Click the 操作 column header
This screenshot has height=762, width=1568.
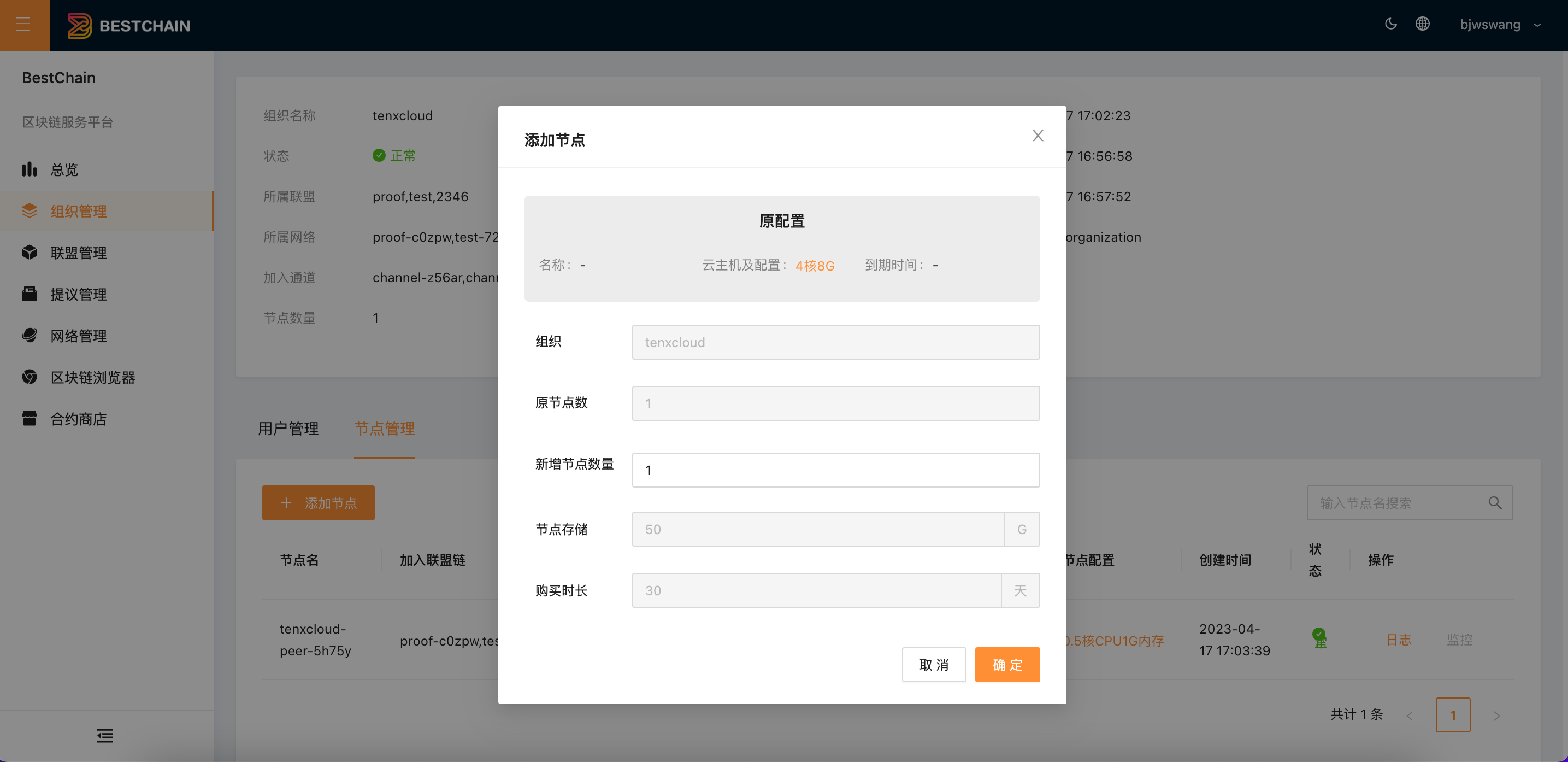(1380, 560)
